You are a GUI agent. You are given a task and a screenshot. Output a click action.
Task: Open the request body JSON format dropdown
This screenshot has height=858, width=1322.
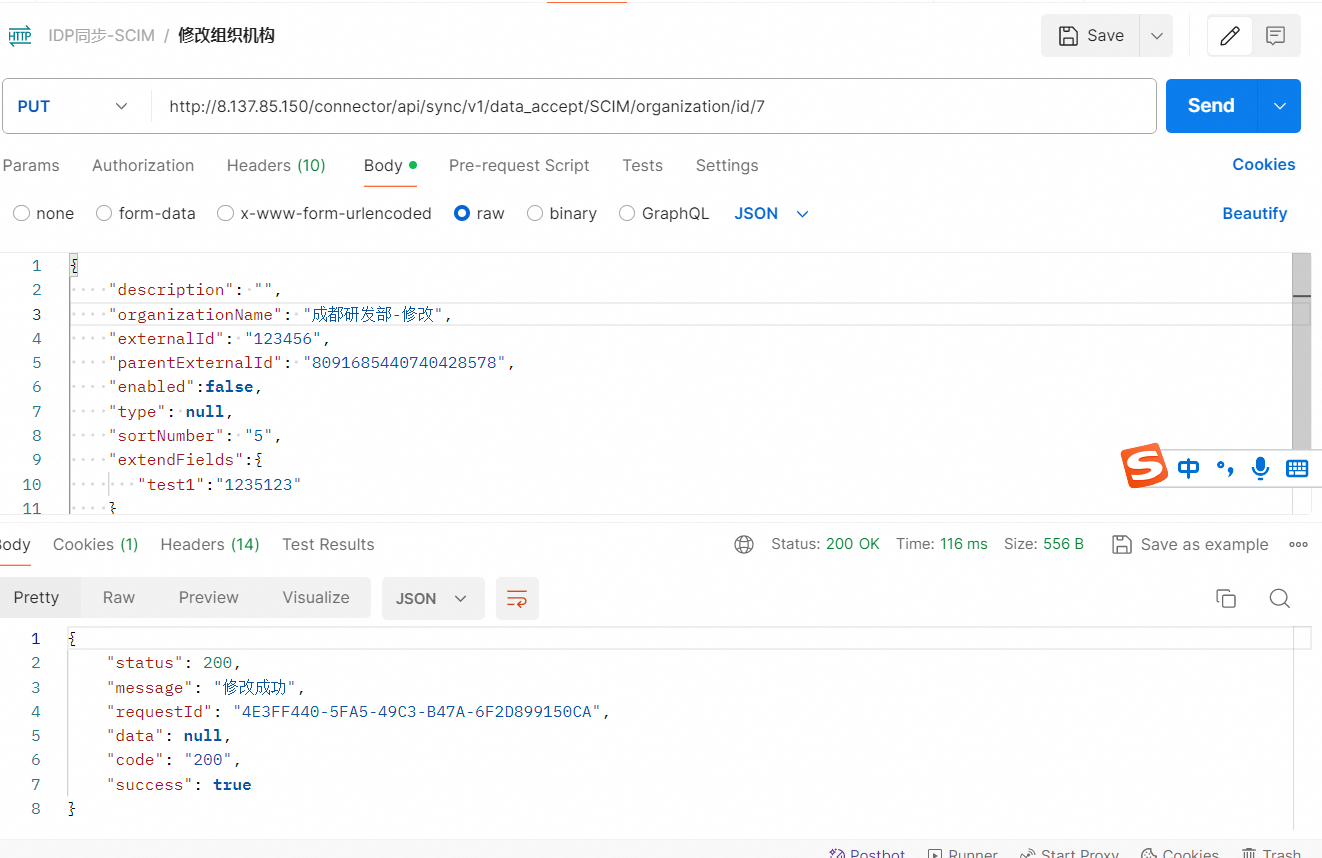point(771,213)
